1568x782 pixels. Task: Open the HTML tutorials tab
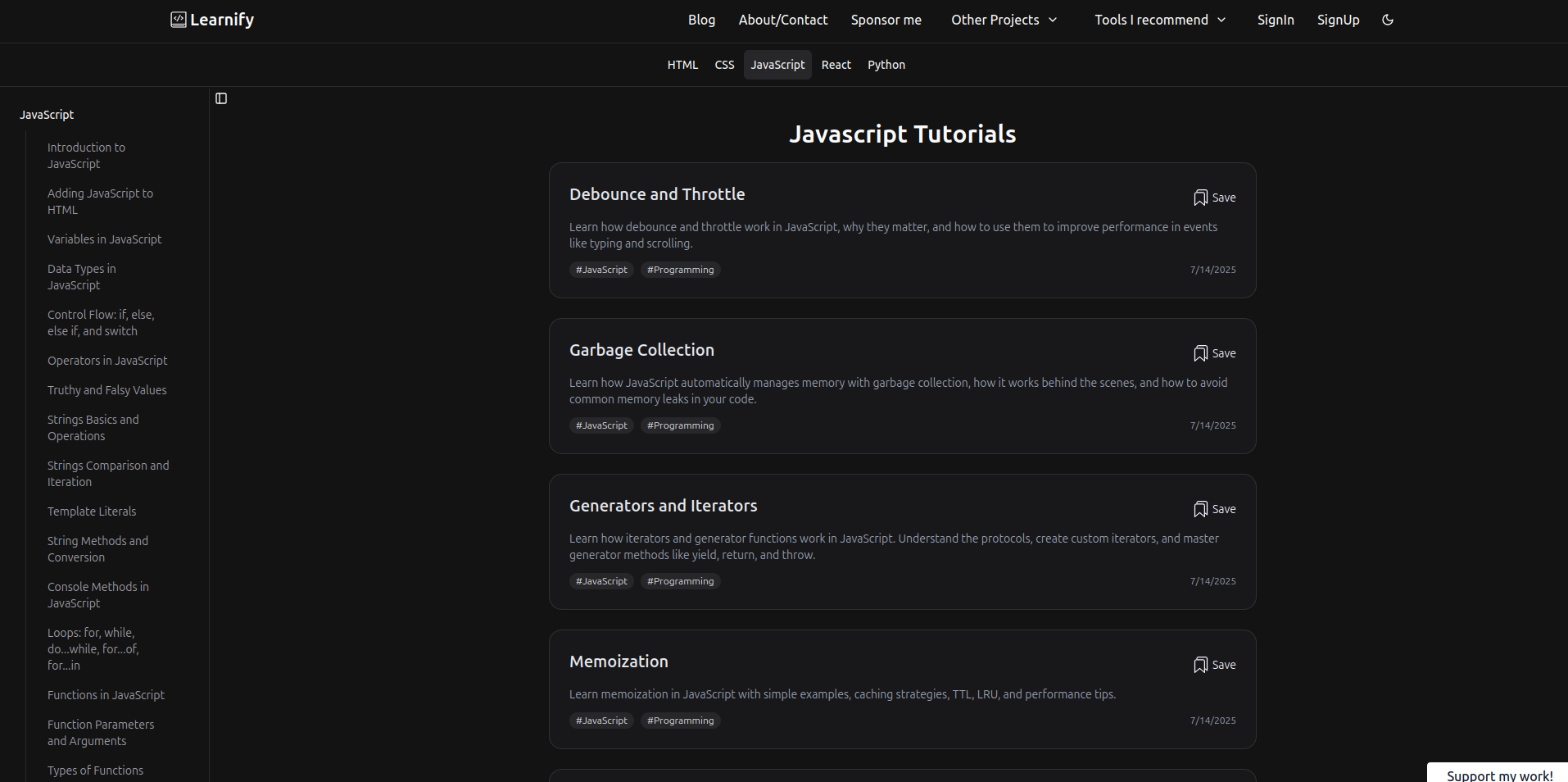click(x=682, y=65)
